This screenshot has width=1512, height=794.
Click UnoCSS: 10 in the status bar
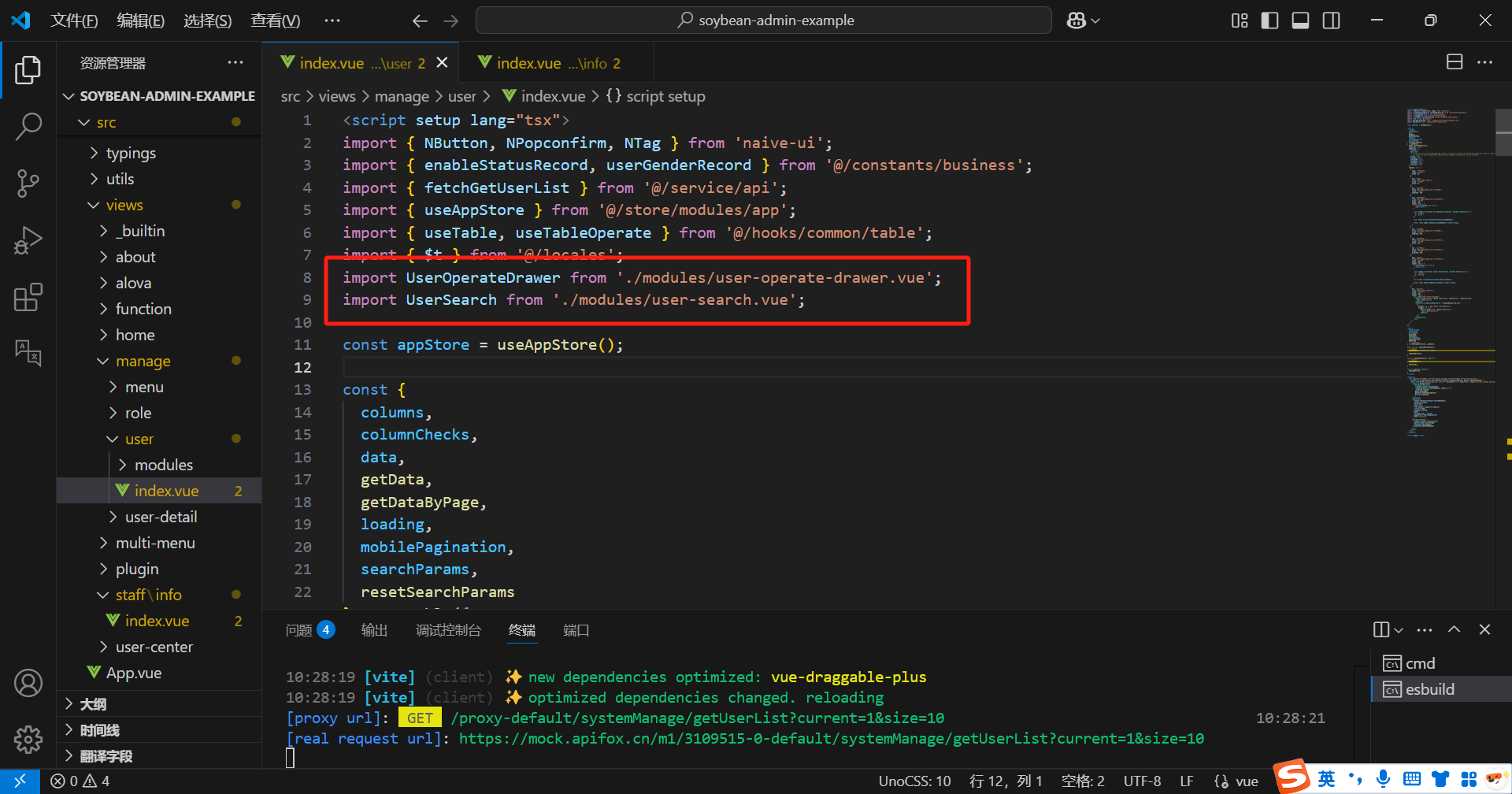914,781
